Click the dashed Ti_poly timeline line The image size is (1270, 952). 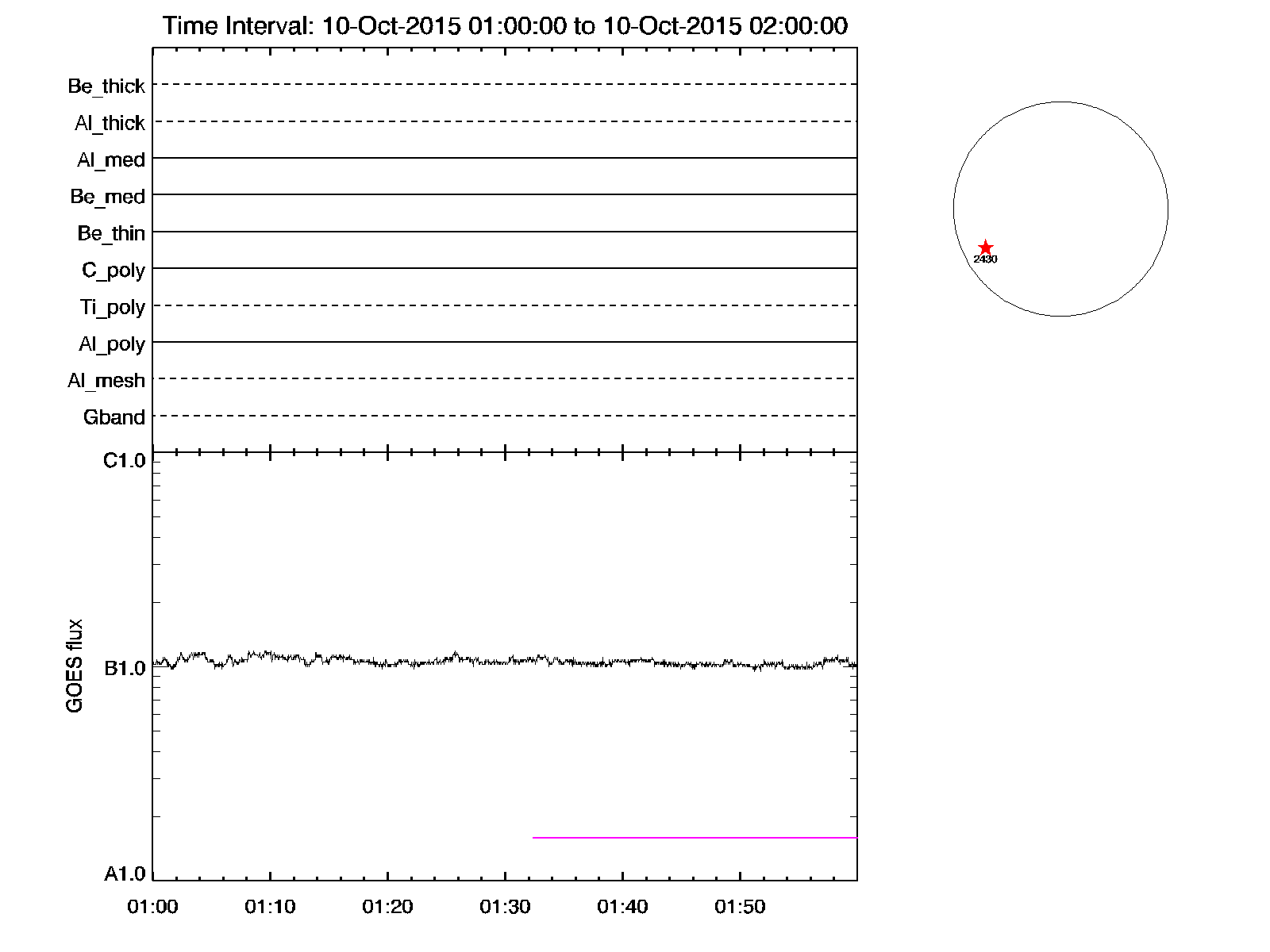(505, 305)
